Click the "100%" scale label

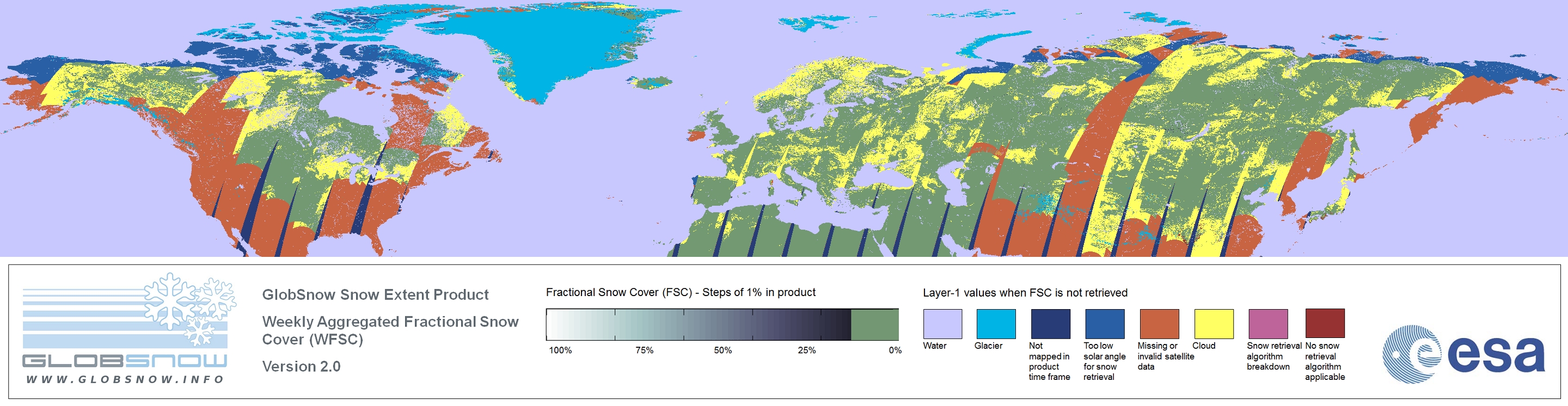tap(560, 350)
